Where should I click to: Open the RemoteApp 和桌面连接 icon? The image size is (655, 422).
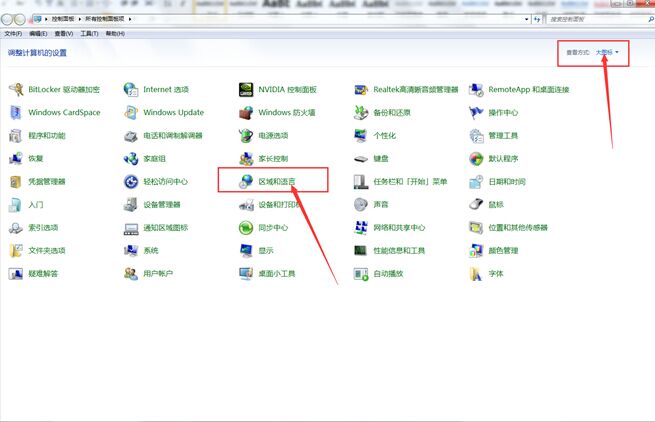476,89
